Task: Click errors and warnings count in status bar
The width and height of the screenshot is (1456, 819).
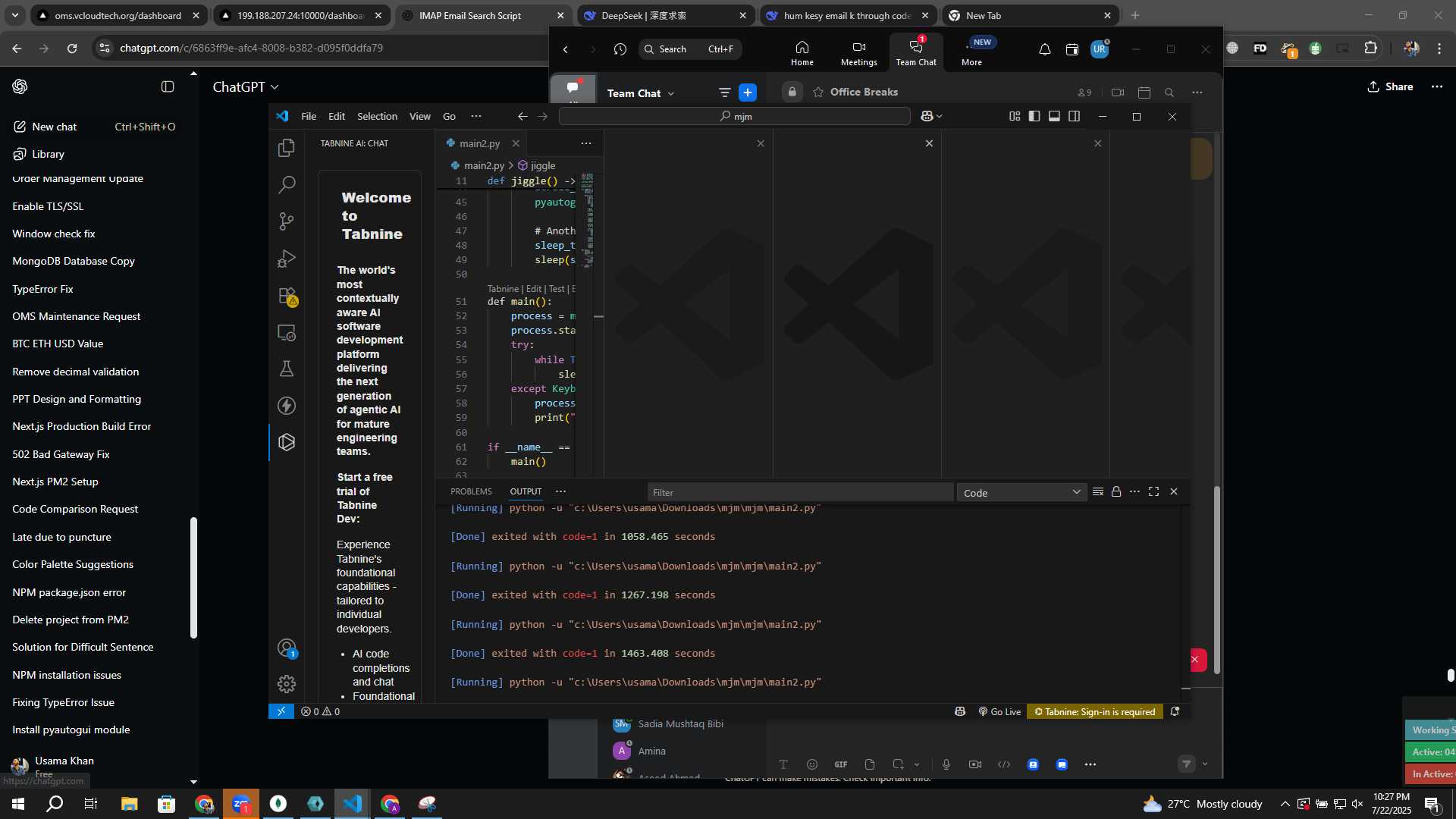Action: (320, 711)
